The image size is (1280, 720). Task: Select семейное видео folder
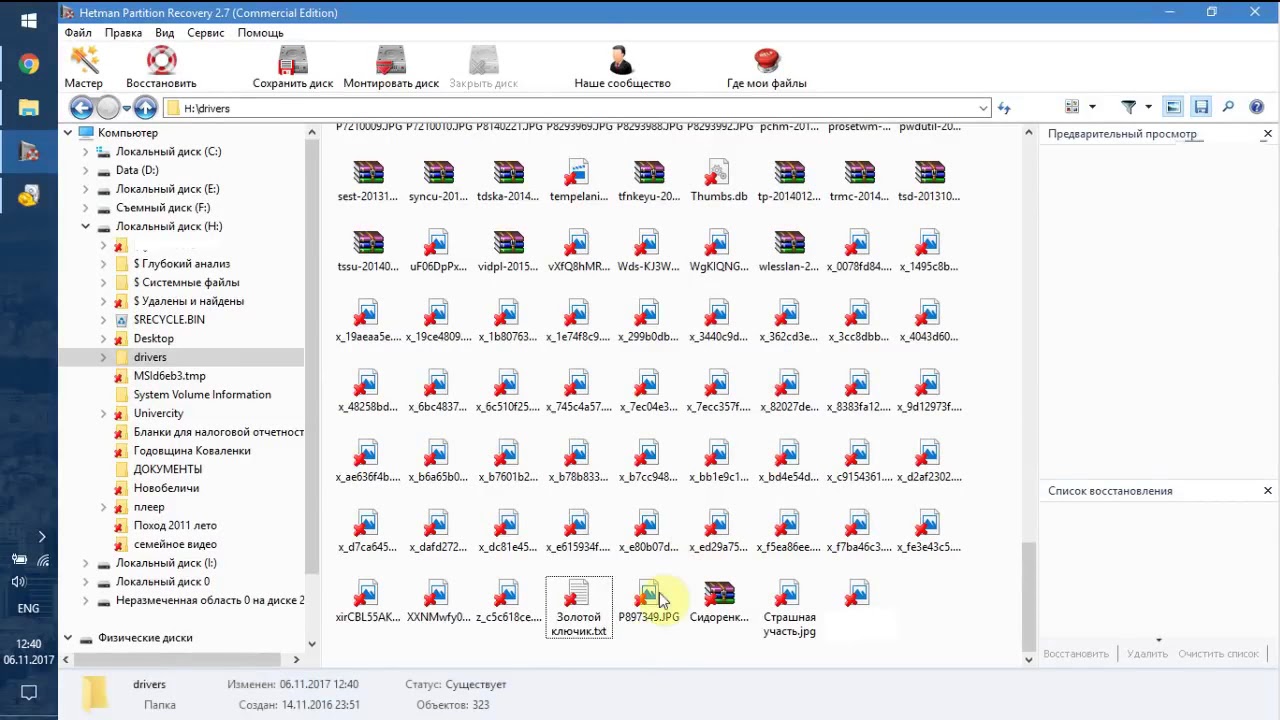click(x=175, y=544)
